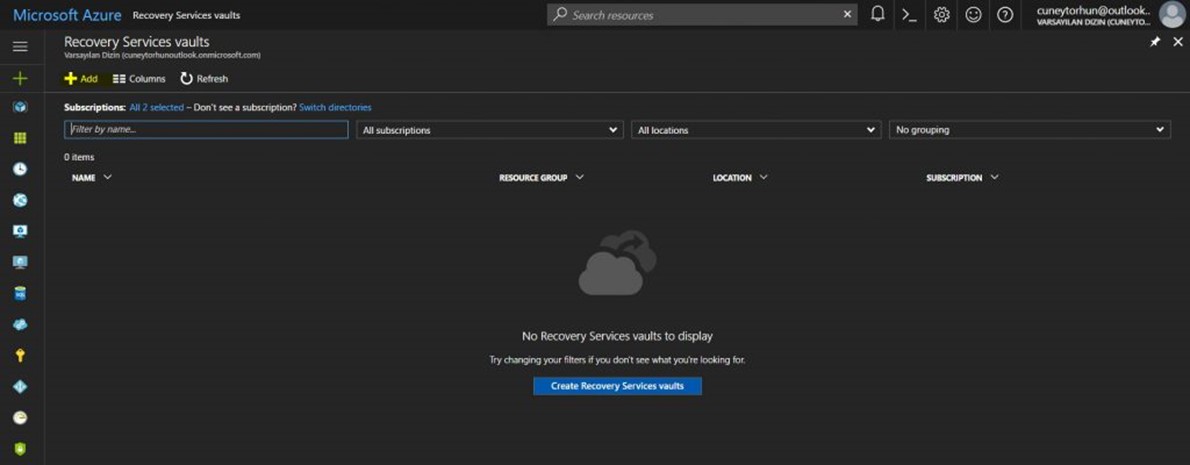The image size is (1190, 465).
Task: Open the SQL databases sidebar icon
Action: coord(20,293)
